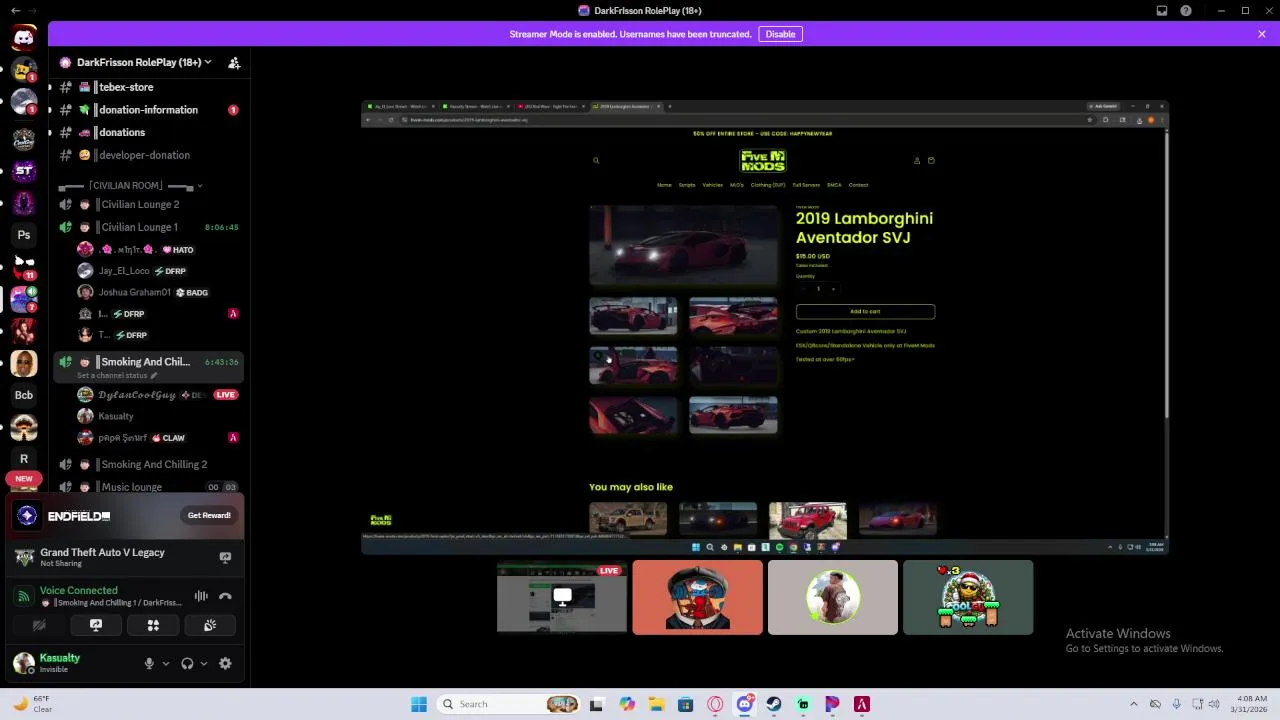Click Set a channel status text
The width and height of the screenshot is (1280, 720).
point(117,375)
